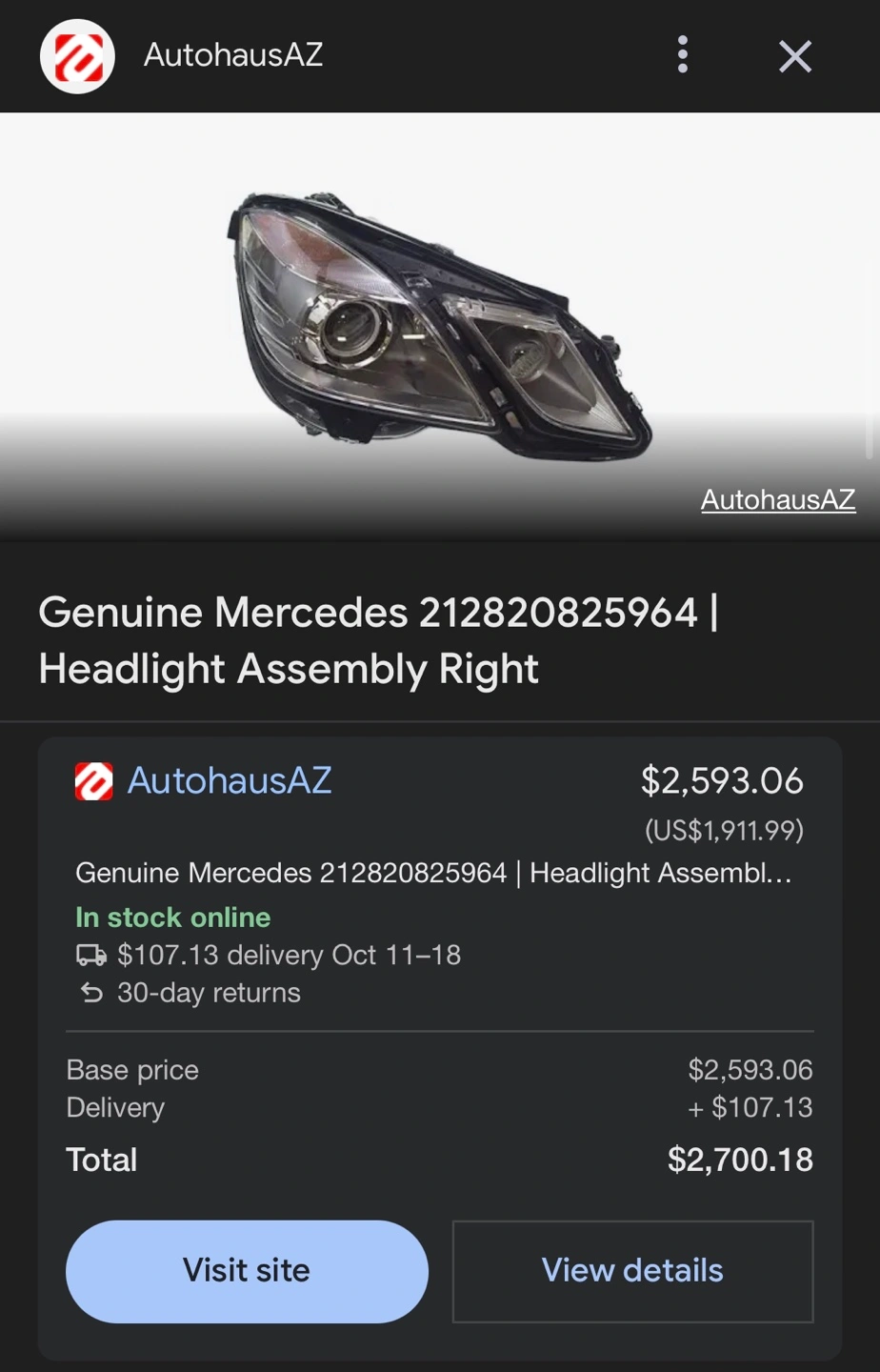Click the Total $2,700.18 amount
The height and width of the screenshot is (1372, 880).
(x=739, y=1160)
